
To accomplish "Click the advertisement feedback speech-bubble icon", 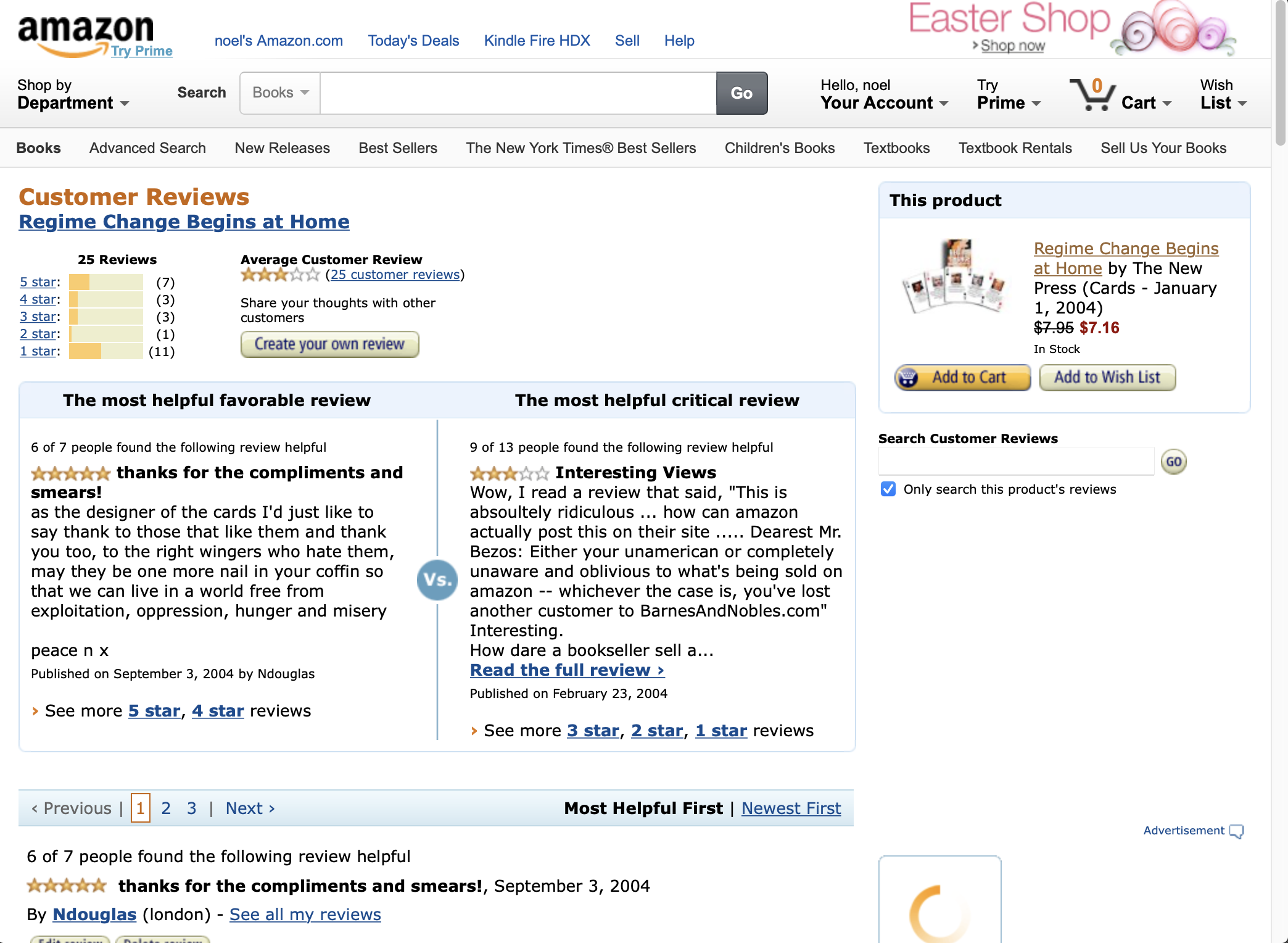I will (x=1236, y=831).
